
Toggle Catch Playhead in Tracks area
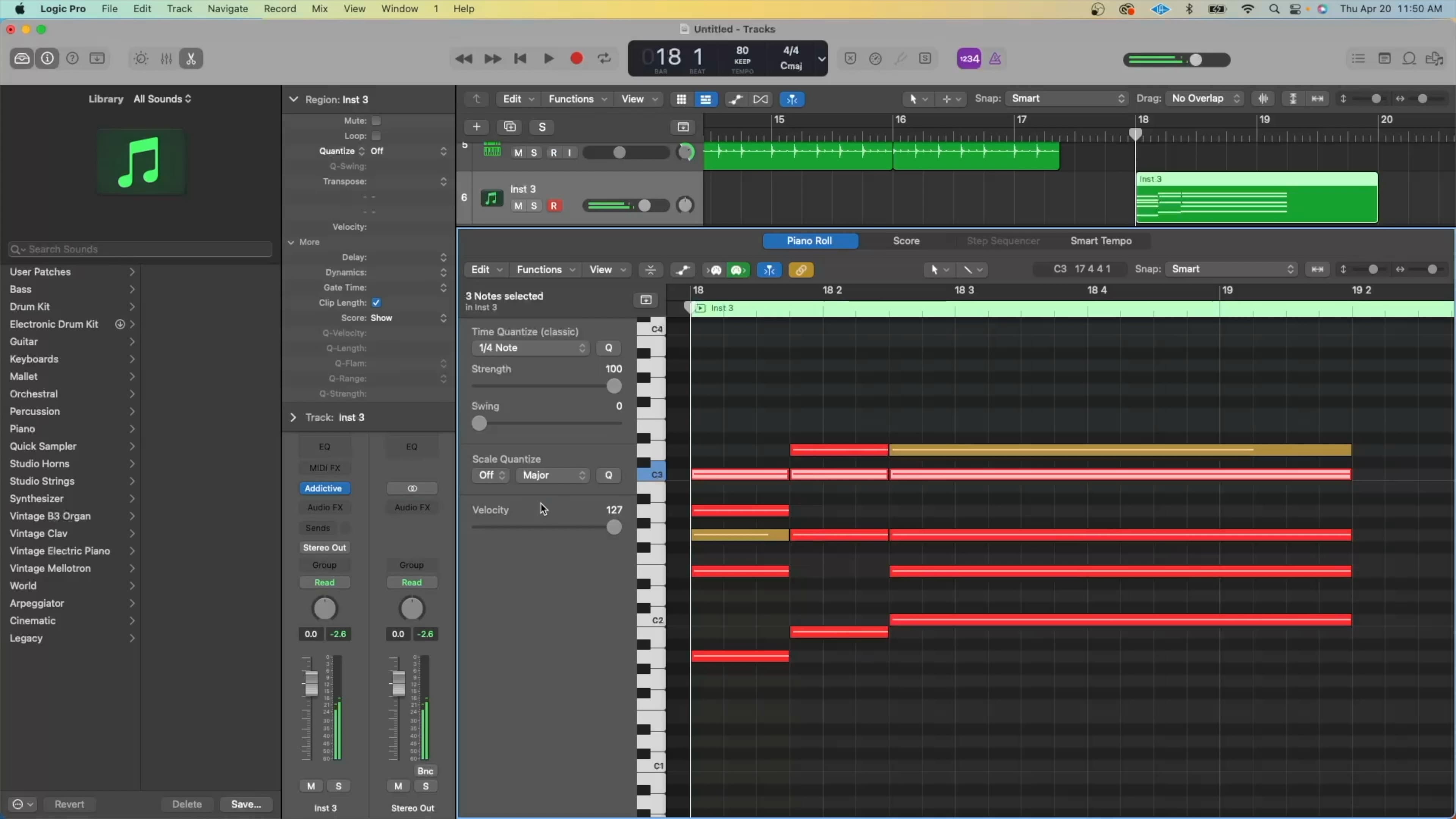pyautogui.click(x=792, y=99)
